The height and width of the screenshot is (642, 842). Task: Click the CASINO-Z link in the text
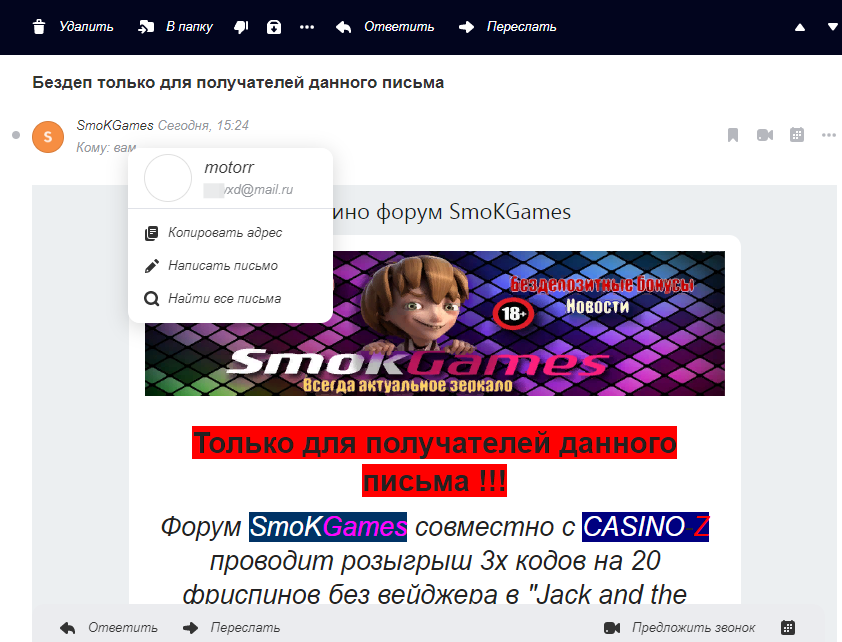click(x=645, y=527)
